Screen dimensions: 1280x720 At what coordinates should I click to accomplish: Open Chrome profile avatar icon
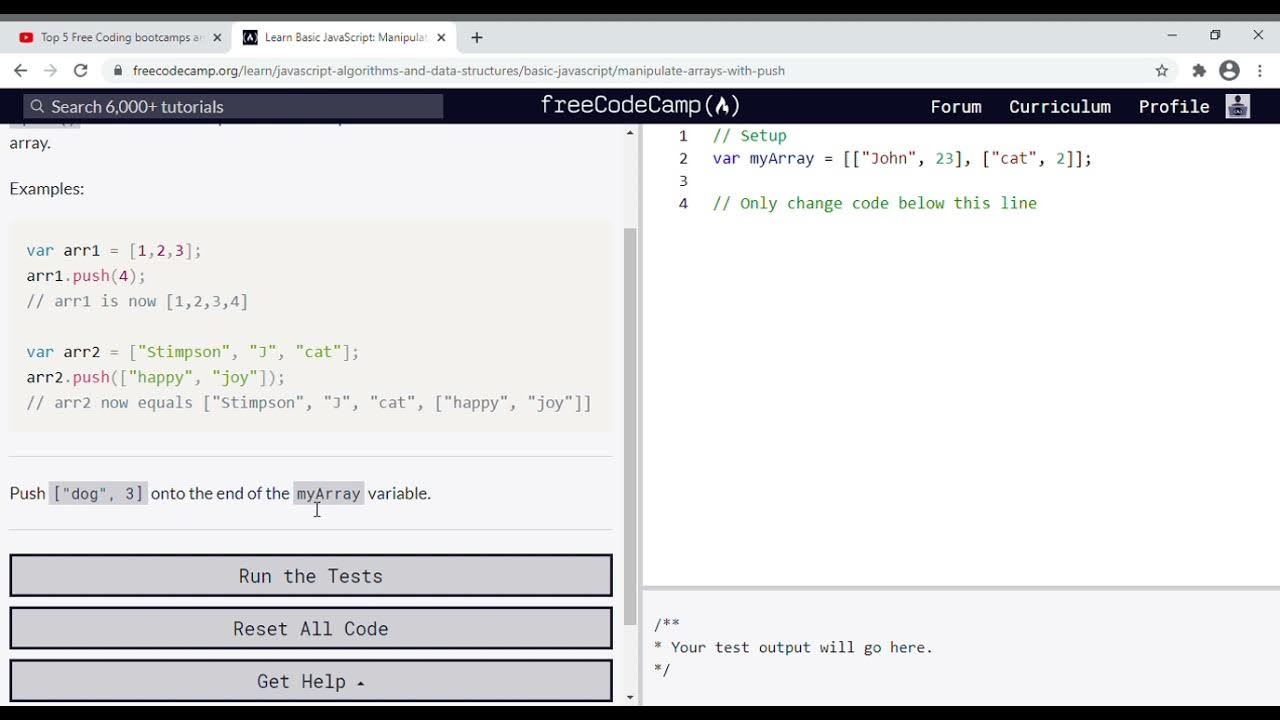1230,70
